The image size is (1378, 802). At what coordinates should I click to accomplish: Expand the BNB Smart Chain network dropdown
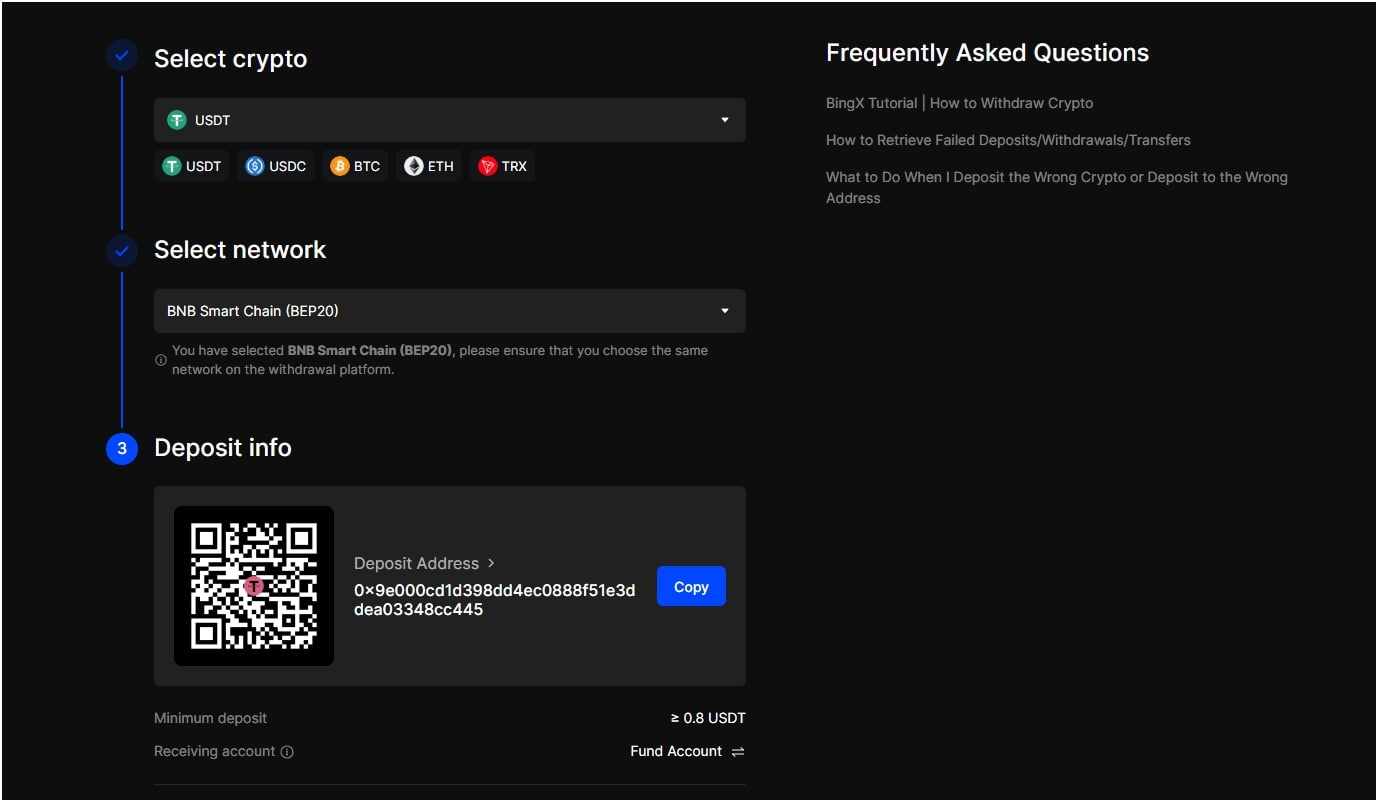449,311
